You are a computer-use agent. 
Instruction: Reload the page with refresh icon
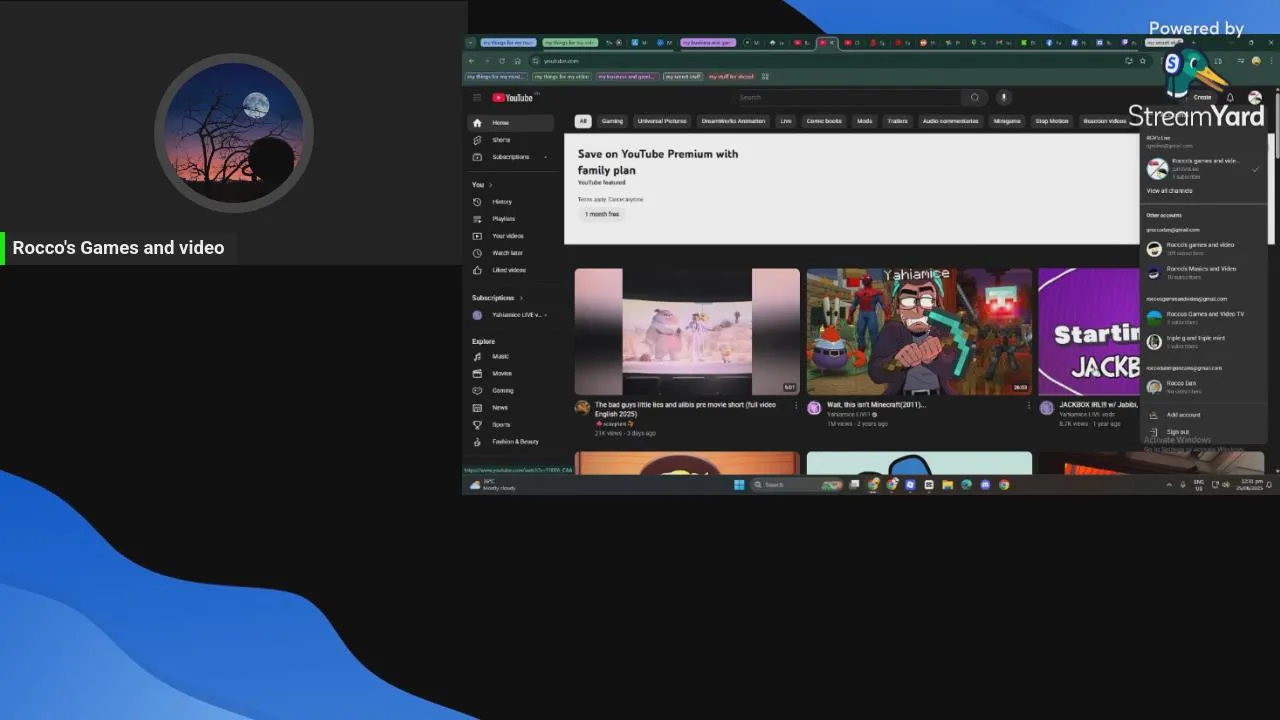coord(502,61)
